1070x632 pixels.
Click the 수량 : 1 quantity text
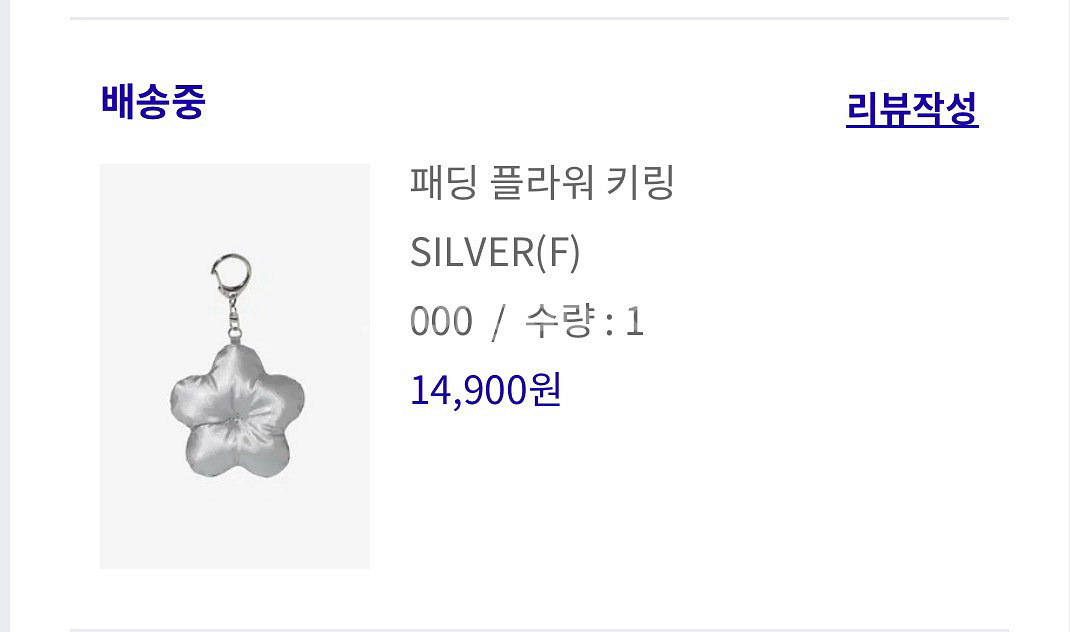pyautogui.click(x=584, y=321)
